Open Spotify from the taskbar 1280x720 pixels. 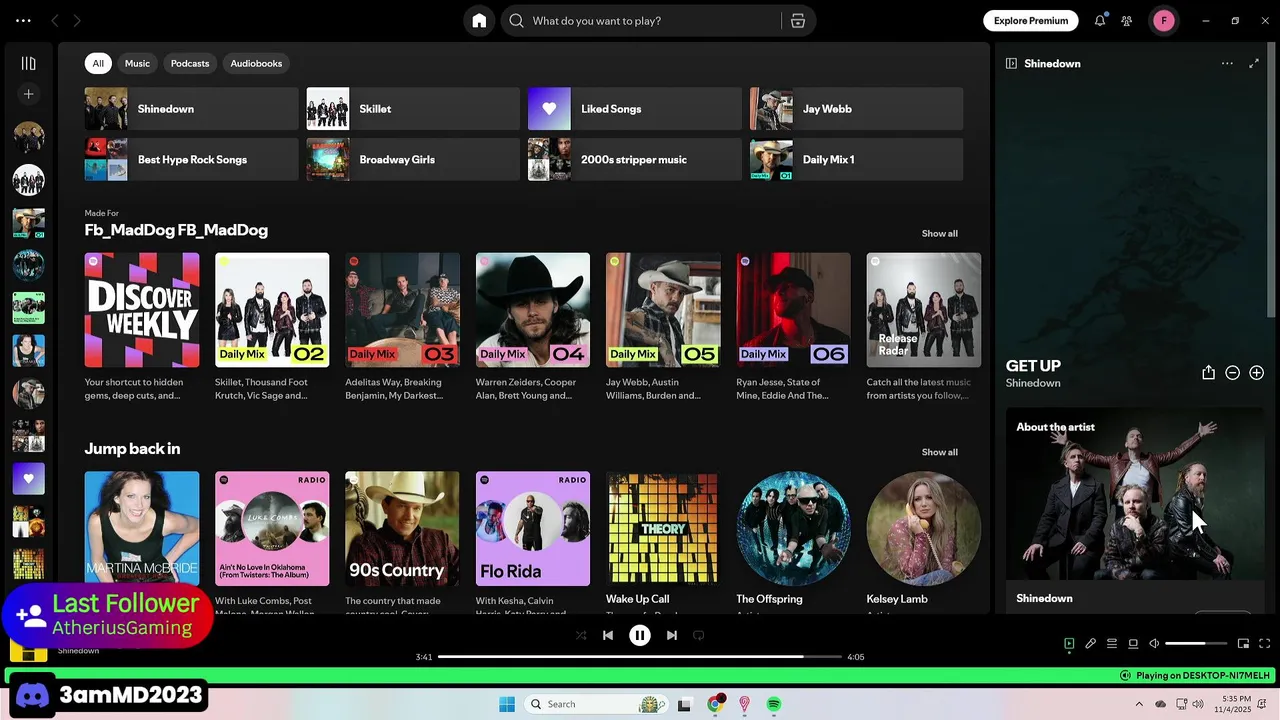pyautogui.click(x=774, y=704)
